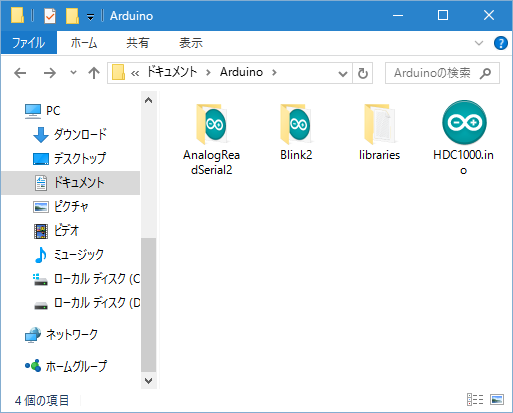Open the libraries folder

pos(379,132)
